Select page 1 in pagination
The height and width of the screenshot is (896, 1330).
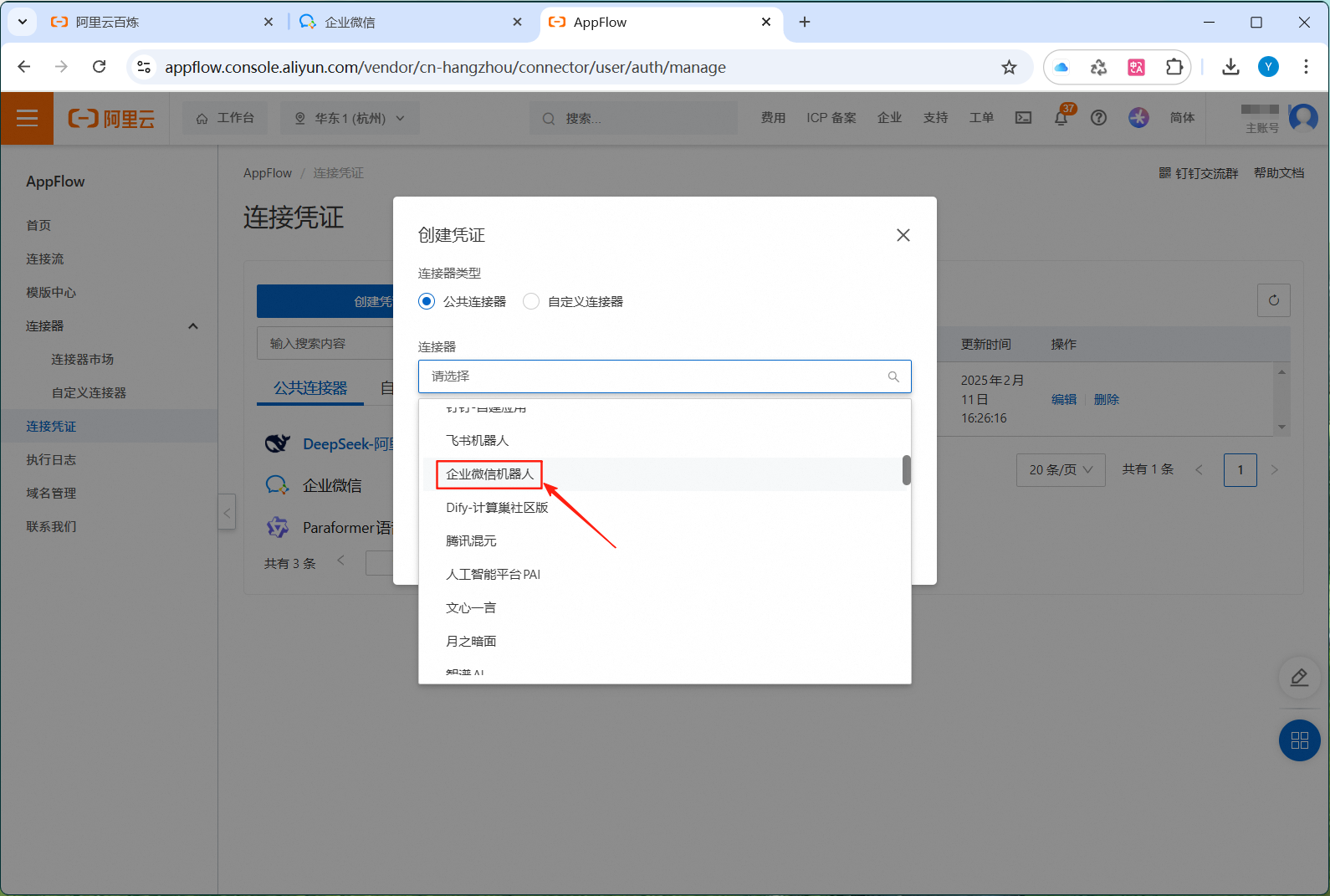coord(1240,470)
